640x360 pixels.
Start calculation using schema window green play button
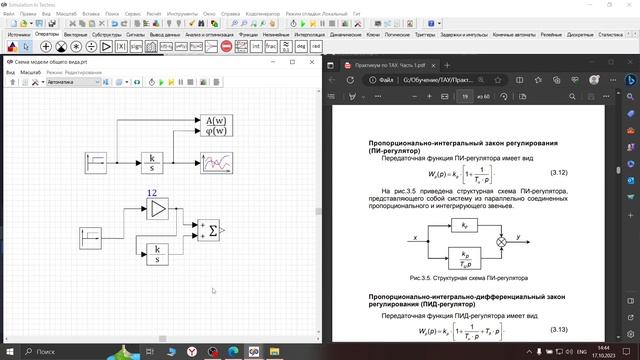click(x=161, y=82)
